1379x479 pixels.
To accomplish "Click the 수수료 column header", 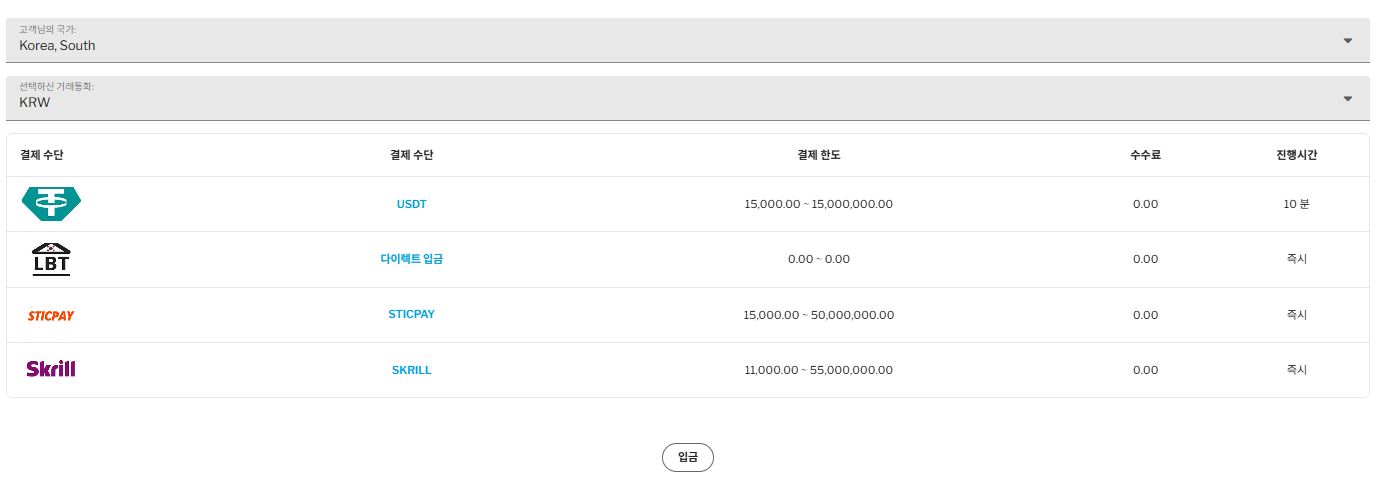I will [1145, 155].
